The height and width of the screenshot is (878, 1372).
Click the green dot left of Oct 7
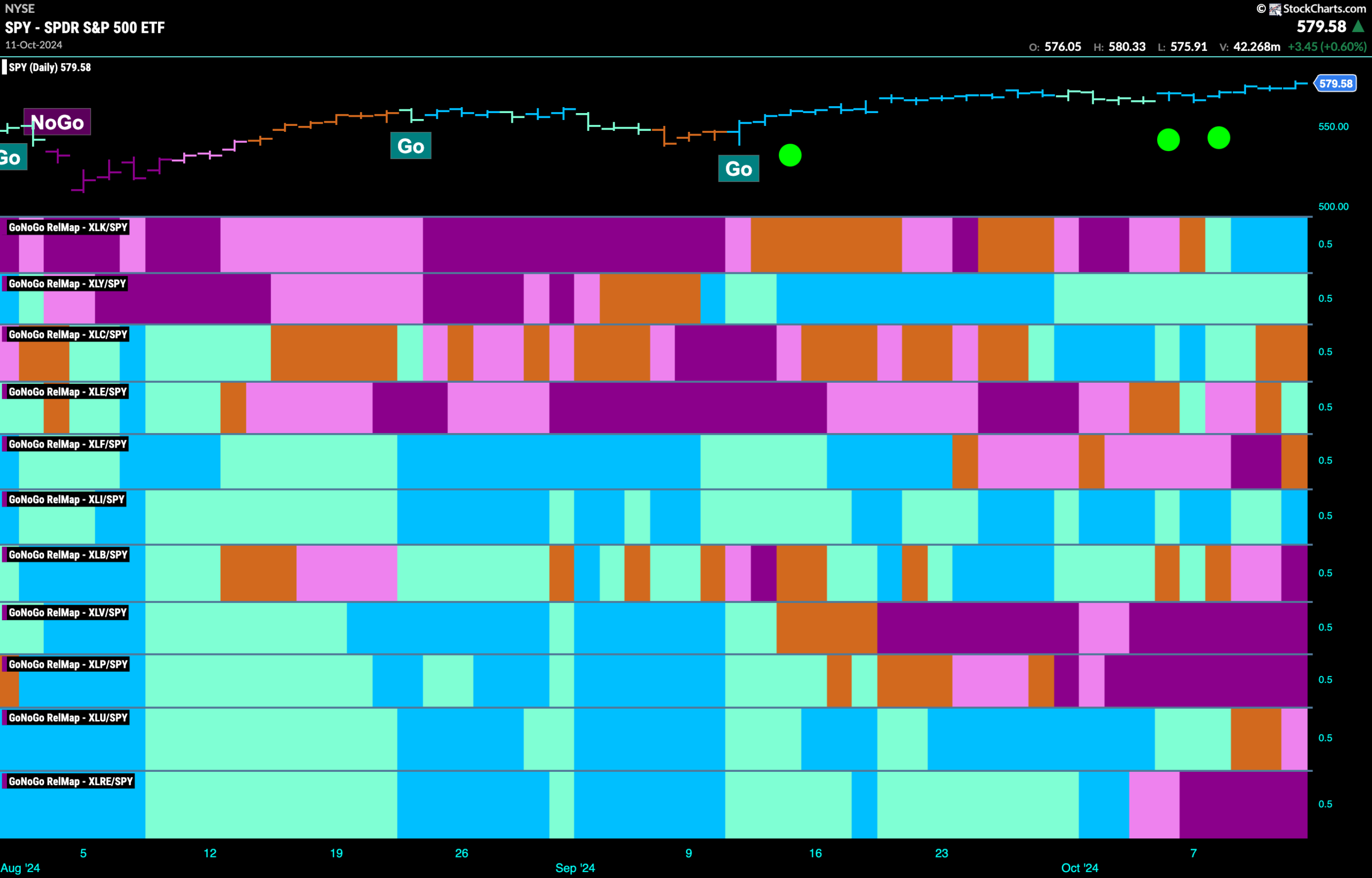(x=1168, y=140)
